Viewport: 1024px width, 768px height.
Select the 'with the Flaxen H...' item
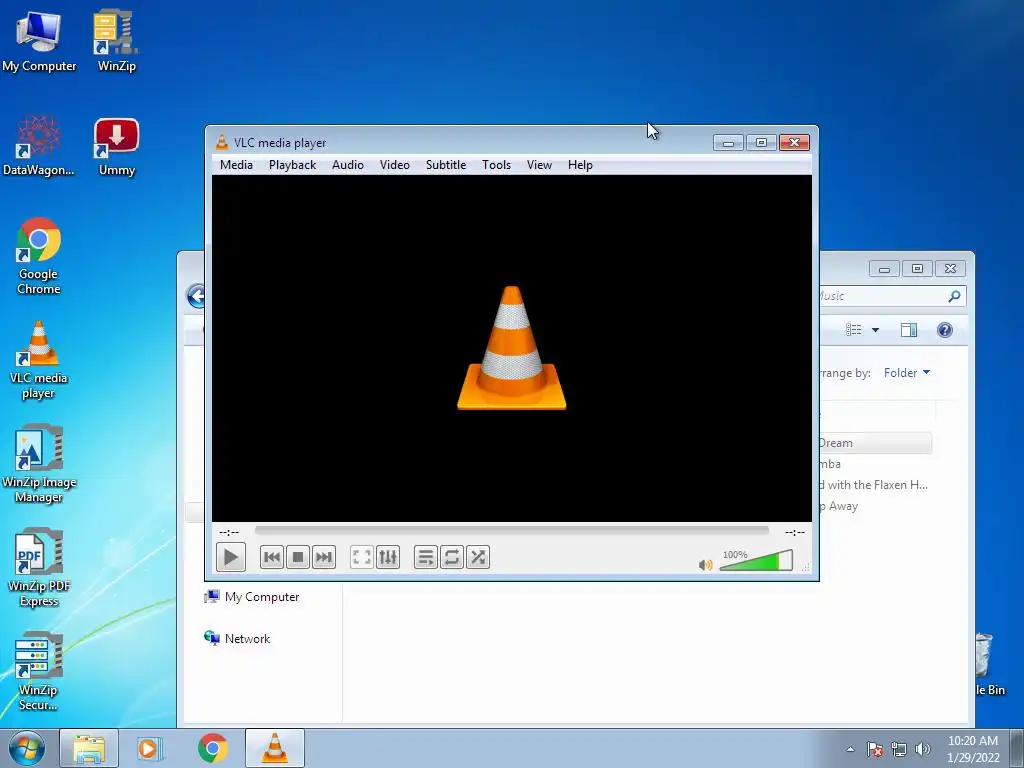[874, 485]
